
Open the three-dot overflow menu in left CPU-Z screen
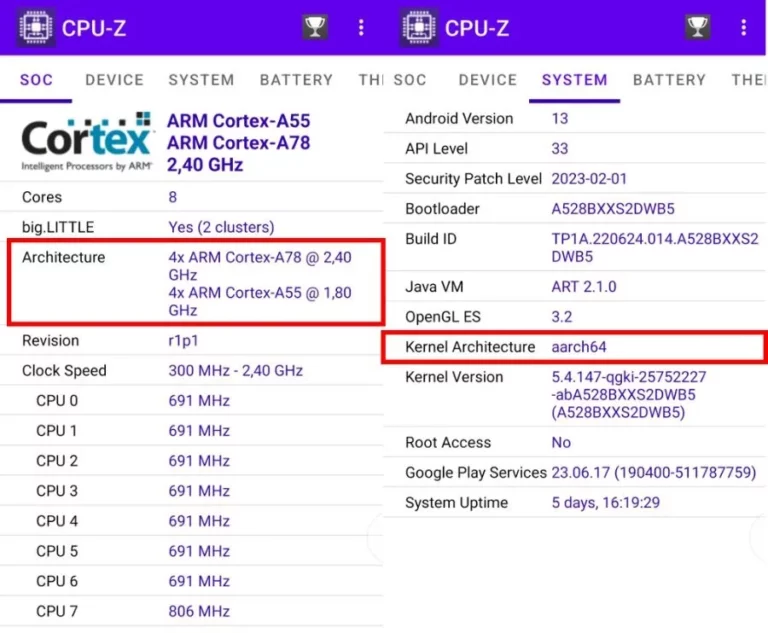click(361, 27)
